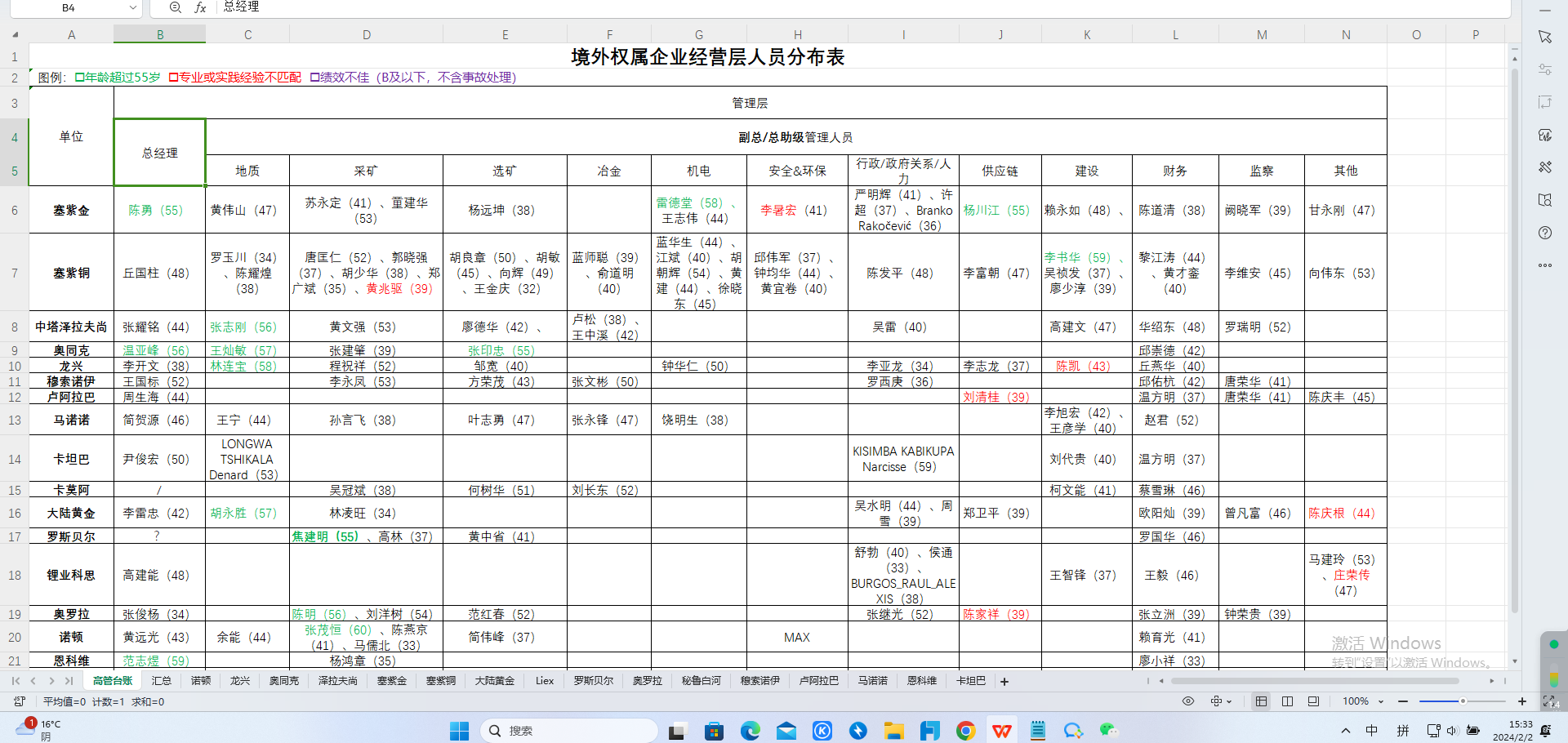Viewport: 1568px width, 743px height.
Task: Click the zoom slider handle
Action: click(x=1463, y=701)
